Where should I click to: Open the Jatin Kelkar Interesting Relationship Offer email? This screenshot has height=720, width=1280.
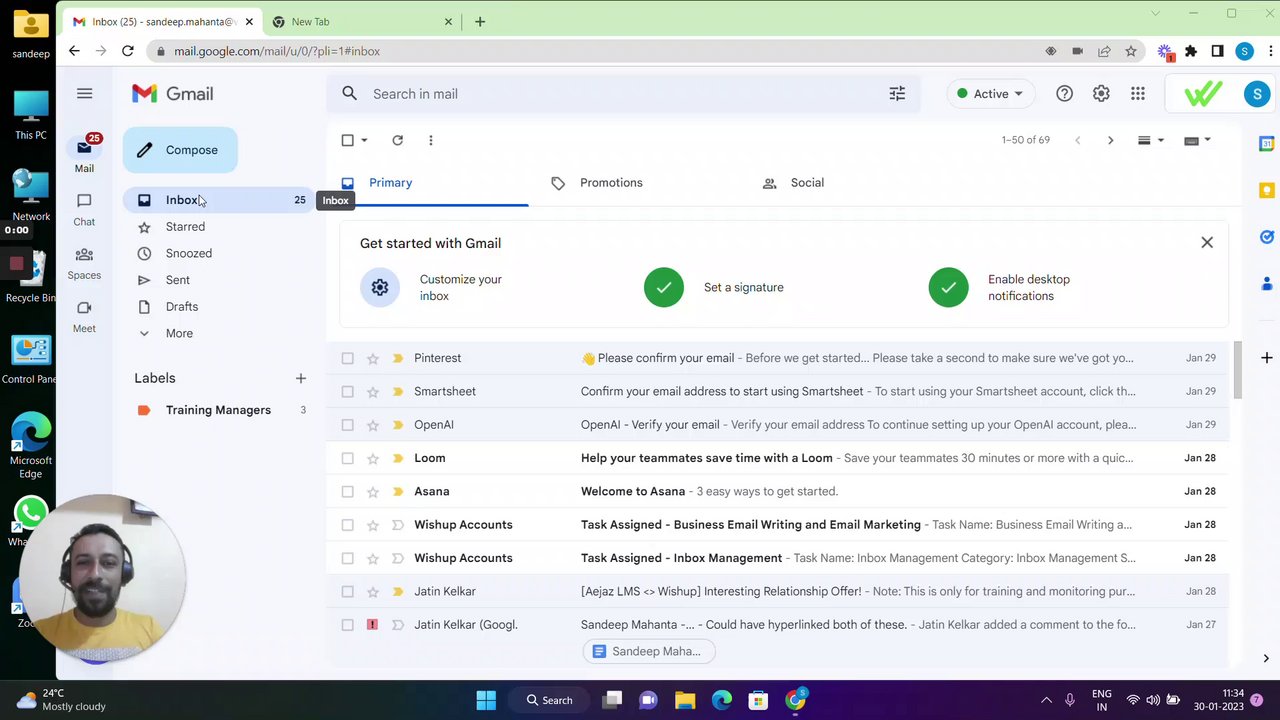tap(777, 592)
